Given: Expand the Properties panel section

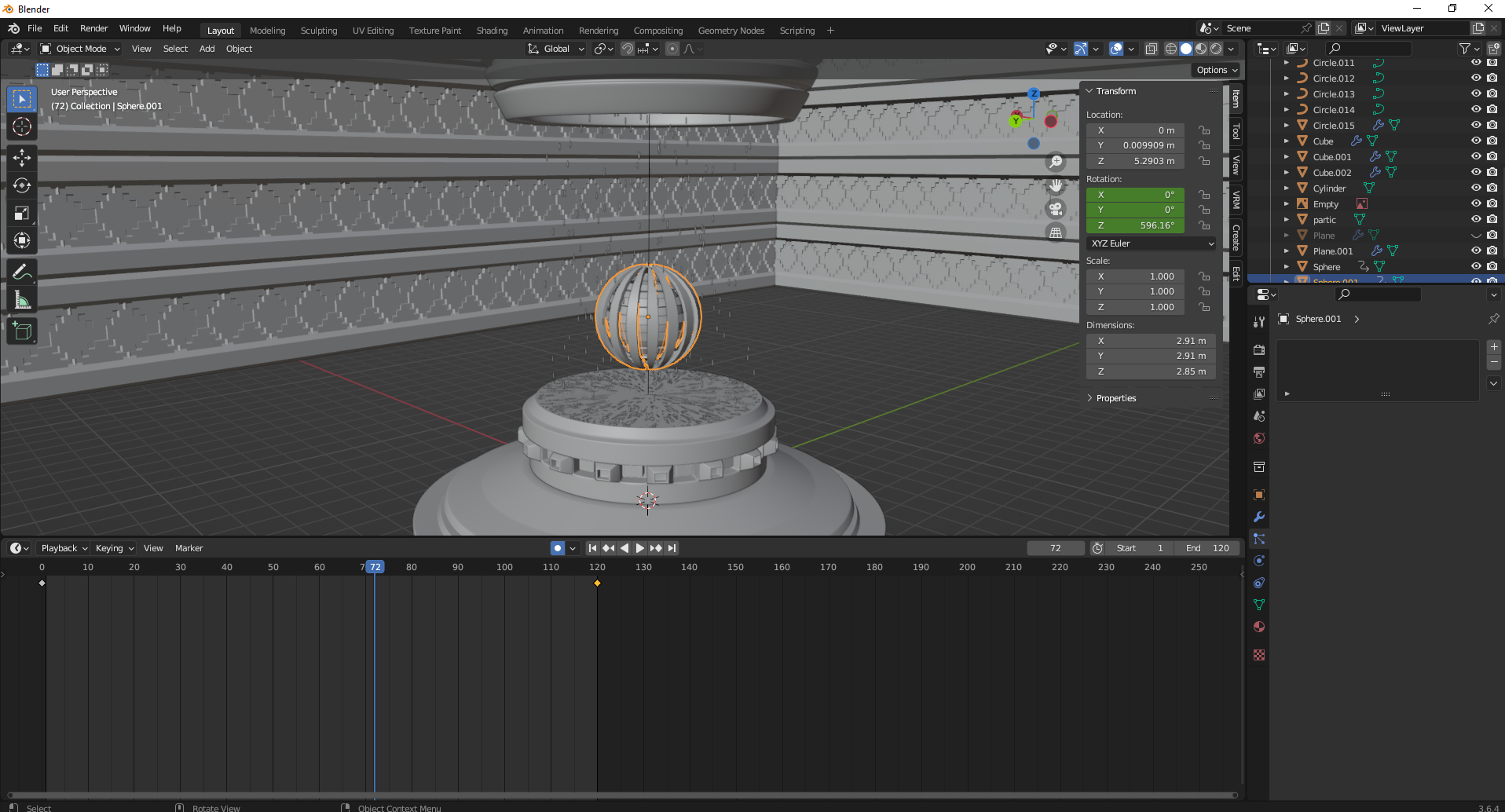Looking at the screenshot, I should [x=1115, y=398].
